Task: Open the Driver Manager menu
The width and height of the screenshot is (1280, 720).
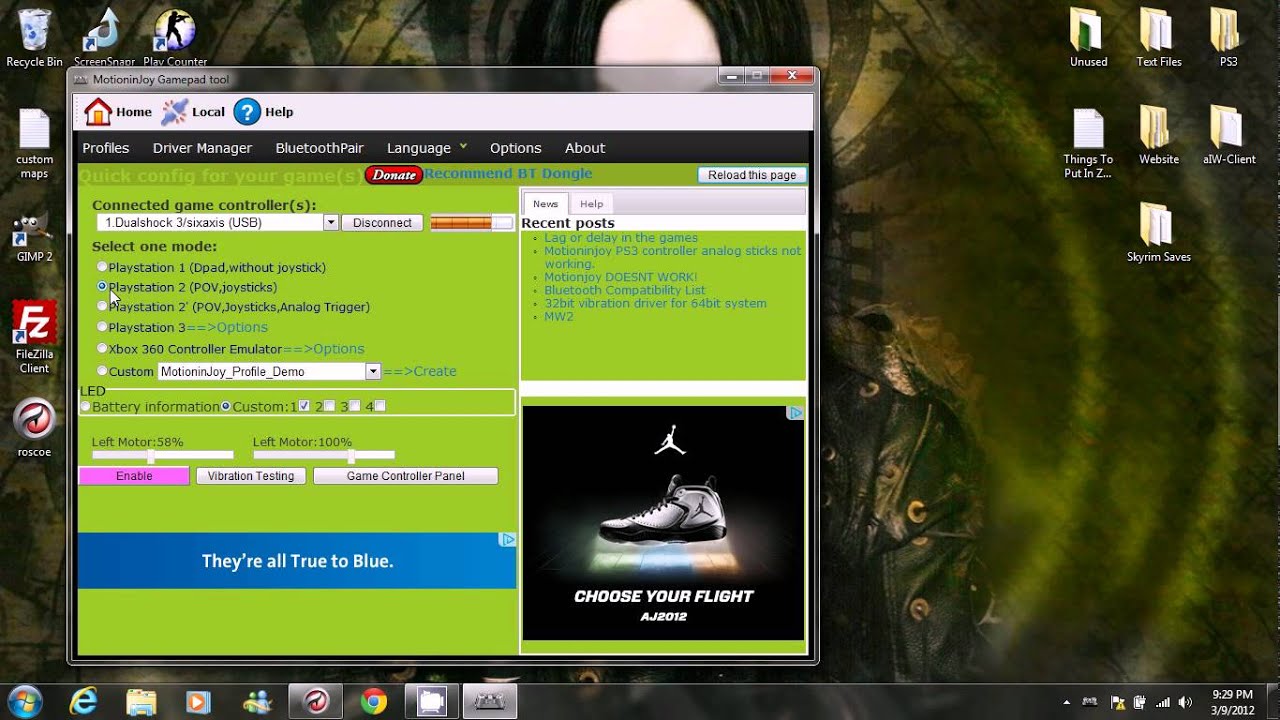Action: (202, 148)
